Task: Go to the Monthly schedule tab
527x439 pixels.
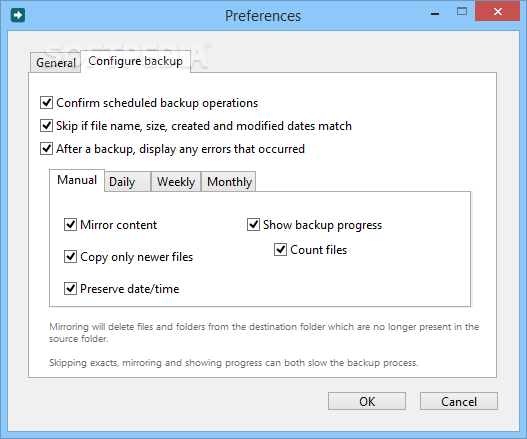Action: pos(229,182)
